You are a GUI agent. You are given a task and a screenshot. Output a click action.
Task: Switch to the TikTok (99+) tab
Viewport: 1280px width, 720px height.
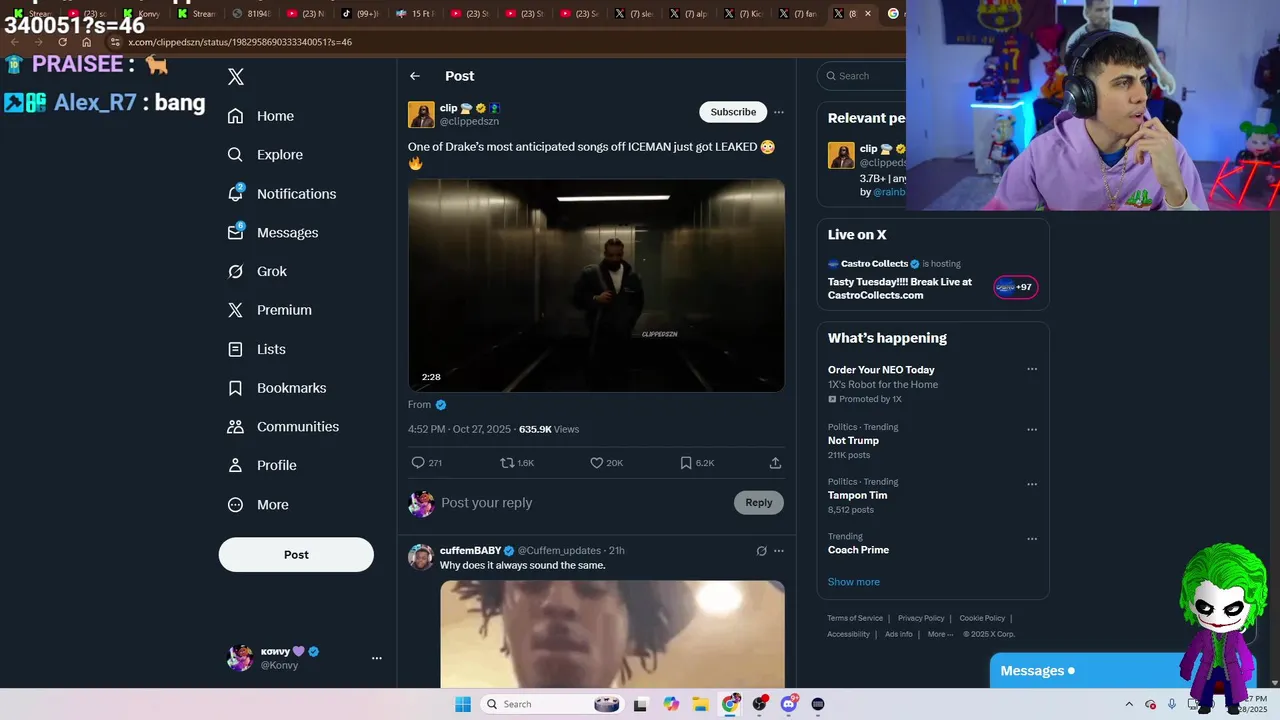[360, 14]
